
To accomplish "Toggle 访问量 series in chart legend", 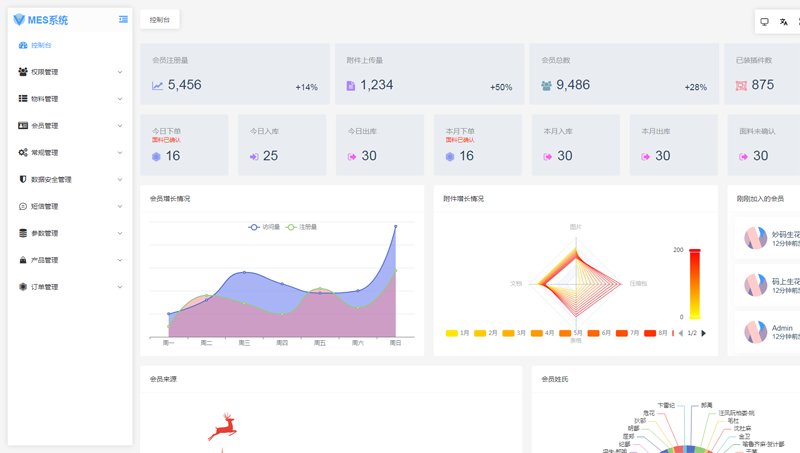I will pos(264,227).
